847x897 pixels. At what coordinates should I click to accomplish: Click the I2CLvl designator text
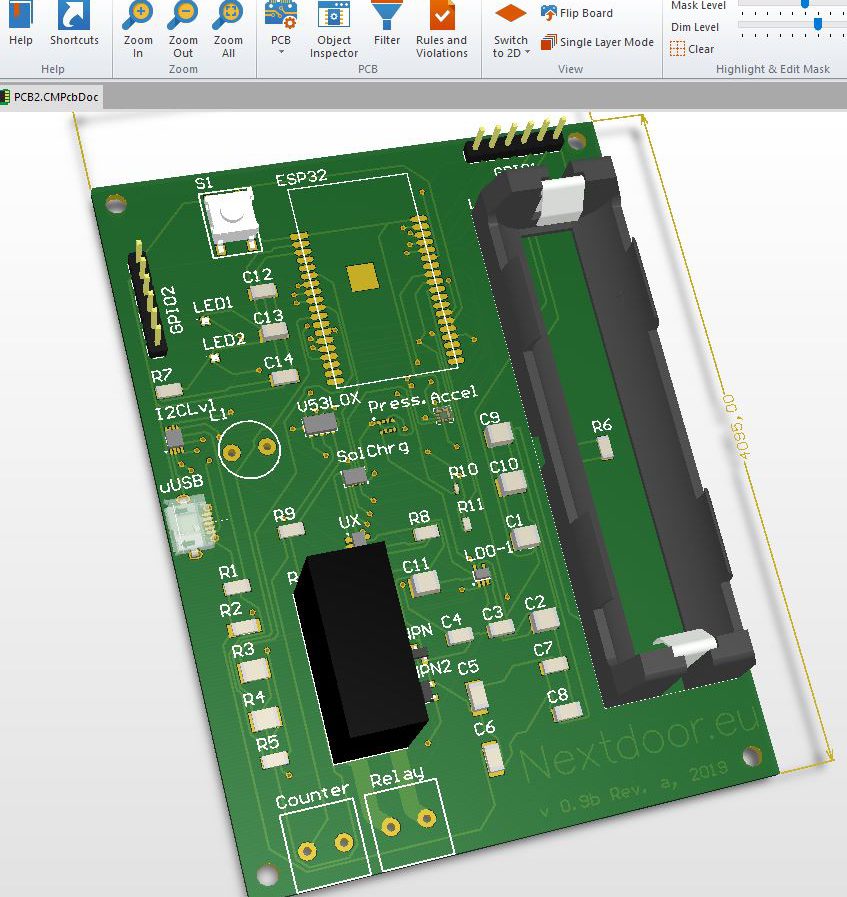(185, 408)
